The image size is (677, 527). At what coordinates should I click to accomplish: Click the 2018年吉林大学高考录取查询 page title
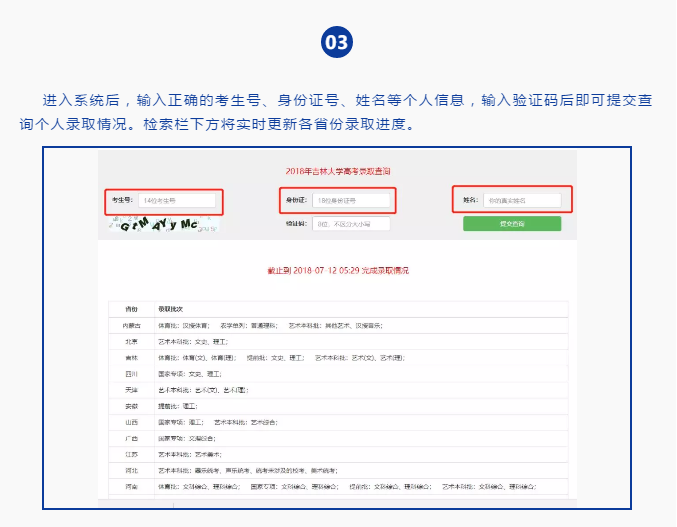[x=336, y=172]
